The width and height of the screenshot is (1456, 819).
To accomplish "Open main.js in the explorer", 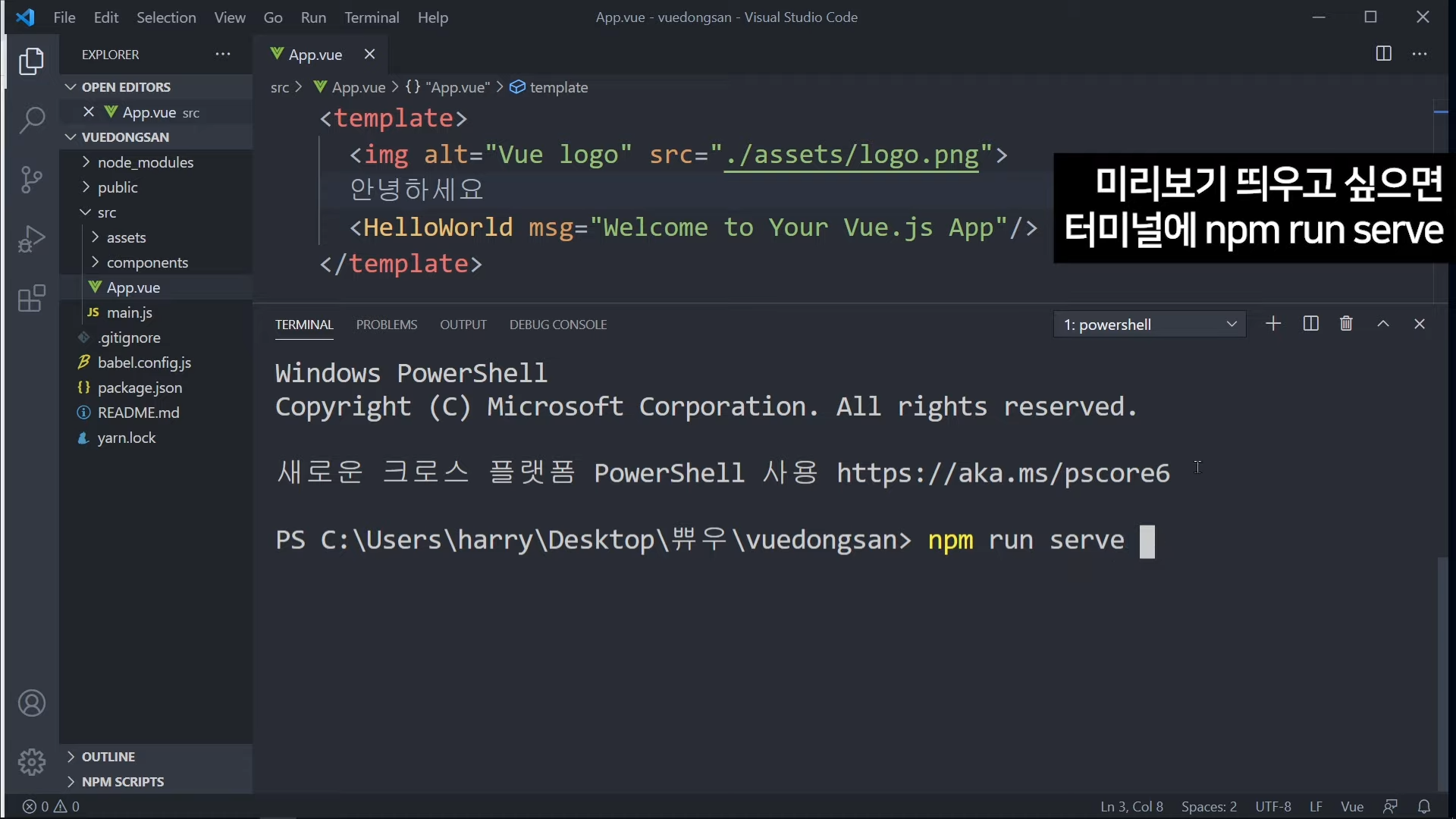I will pyautogui.click(x=130, y=312).
